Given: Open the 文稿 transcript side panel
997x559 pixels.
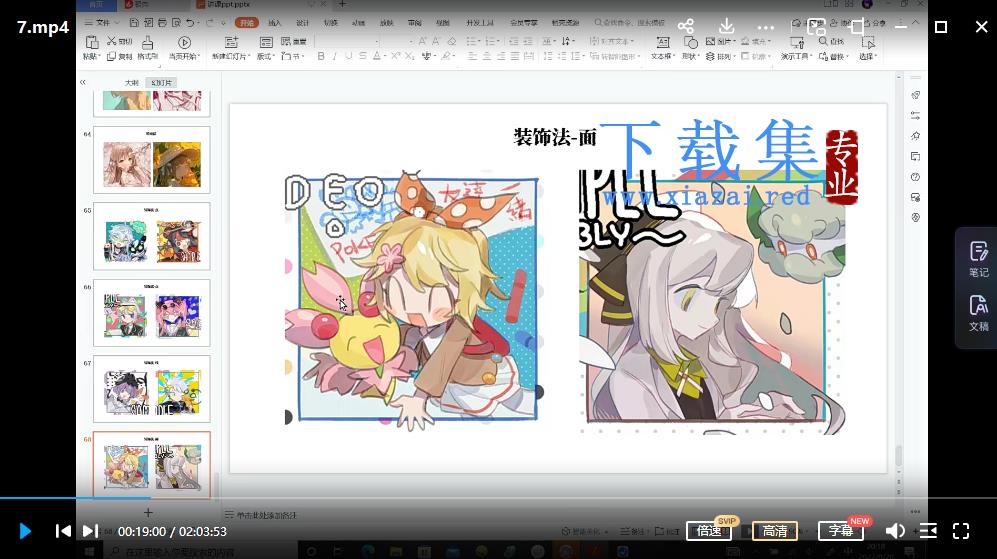Looking at the screenshot, I should (979, 313).
